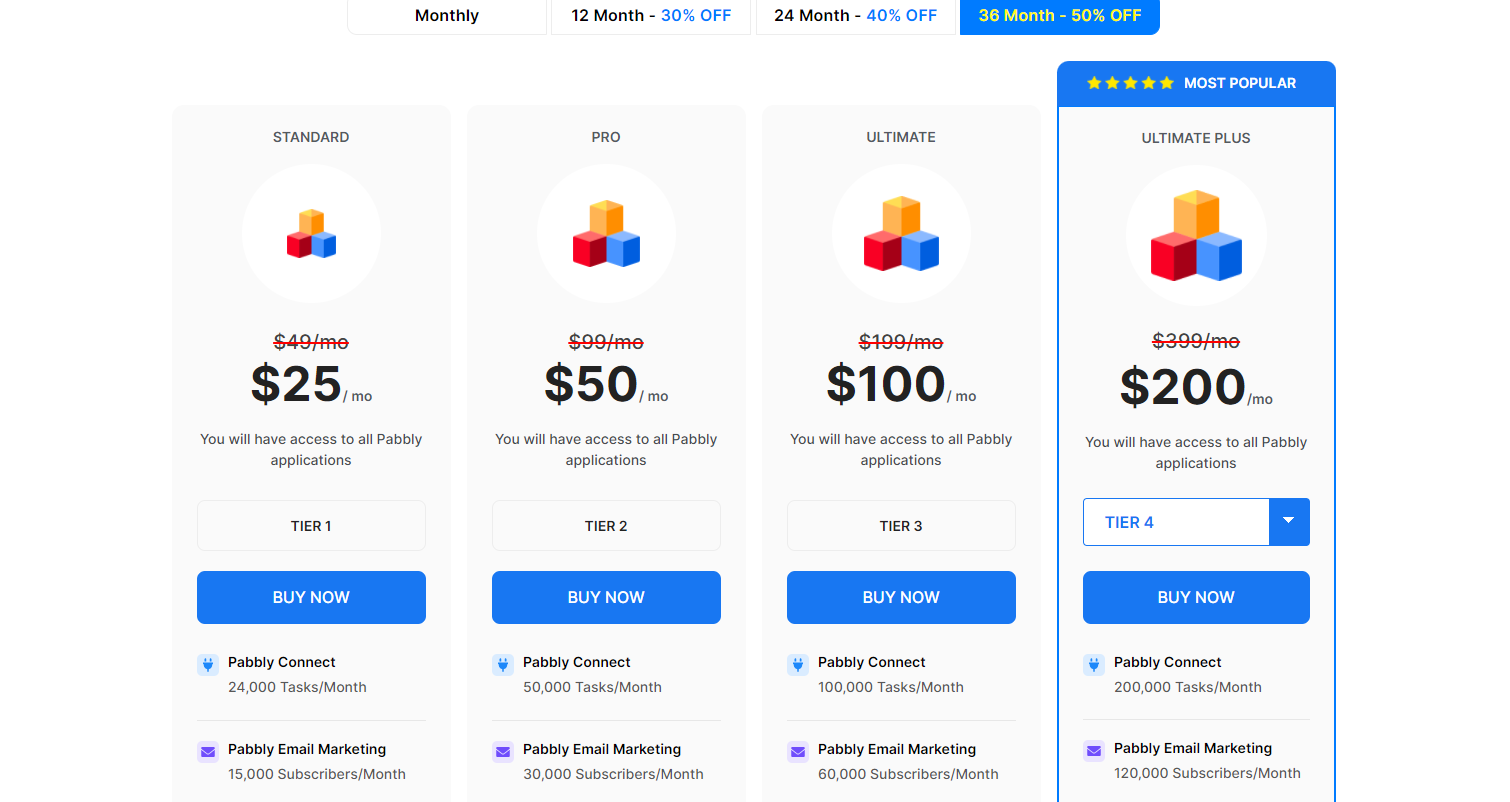Buy the Ultimate Plus plan now
This screenshot has height=802, width=1510.
(x=1196, y=597)
